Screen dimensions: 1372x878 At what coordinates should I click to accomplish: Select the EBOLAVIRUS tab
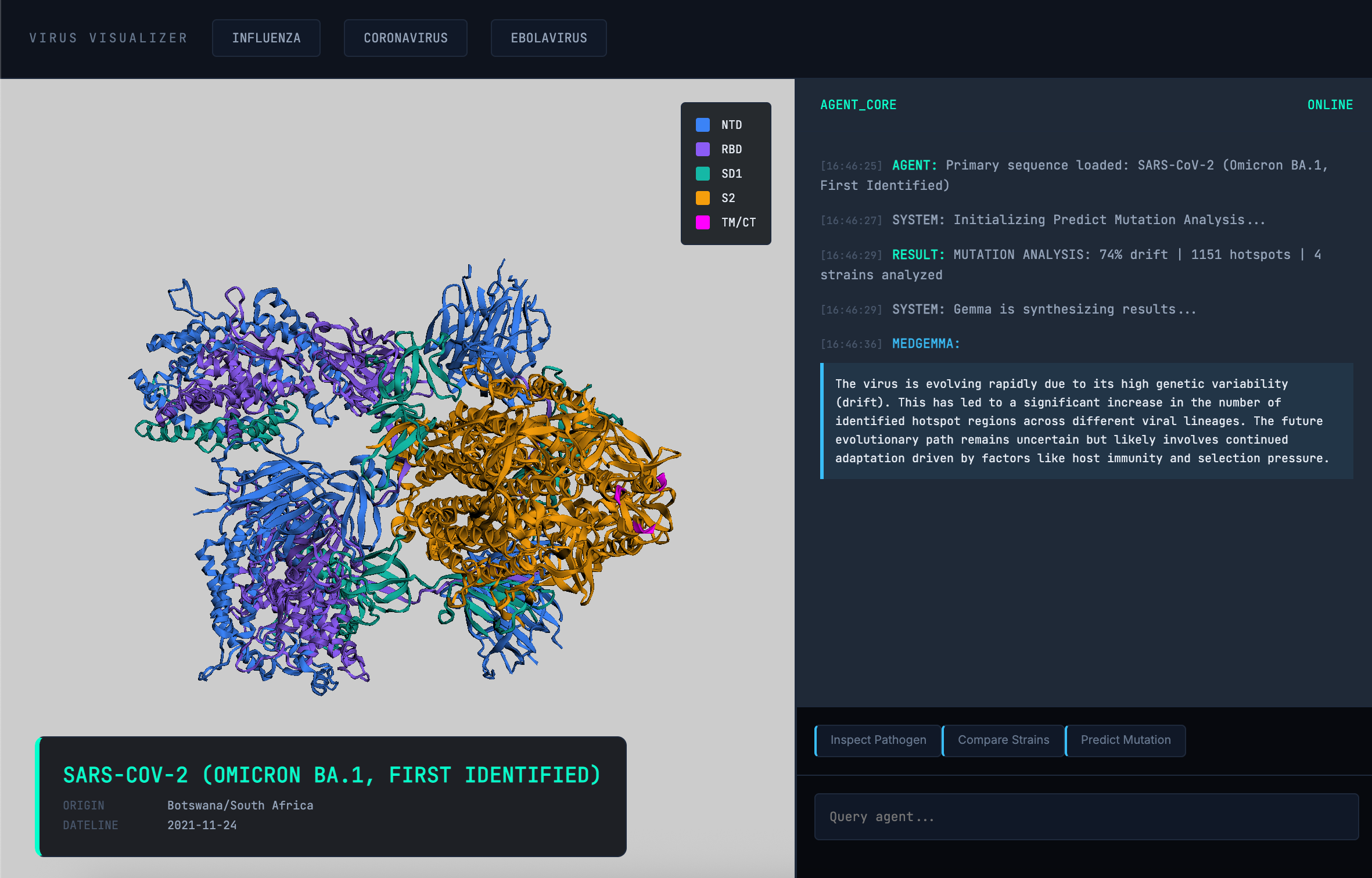click(x=549, y=38)
